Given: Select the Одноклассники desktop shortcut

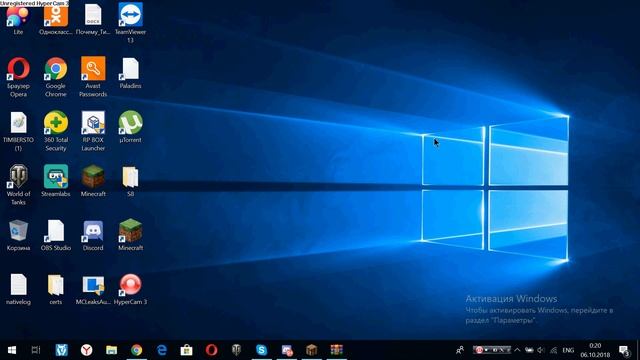Looking at the screenshot, I should click(x=56, y=19).
